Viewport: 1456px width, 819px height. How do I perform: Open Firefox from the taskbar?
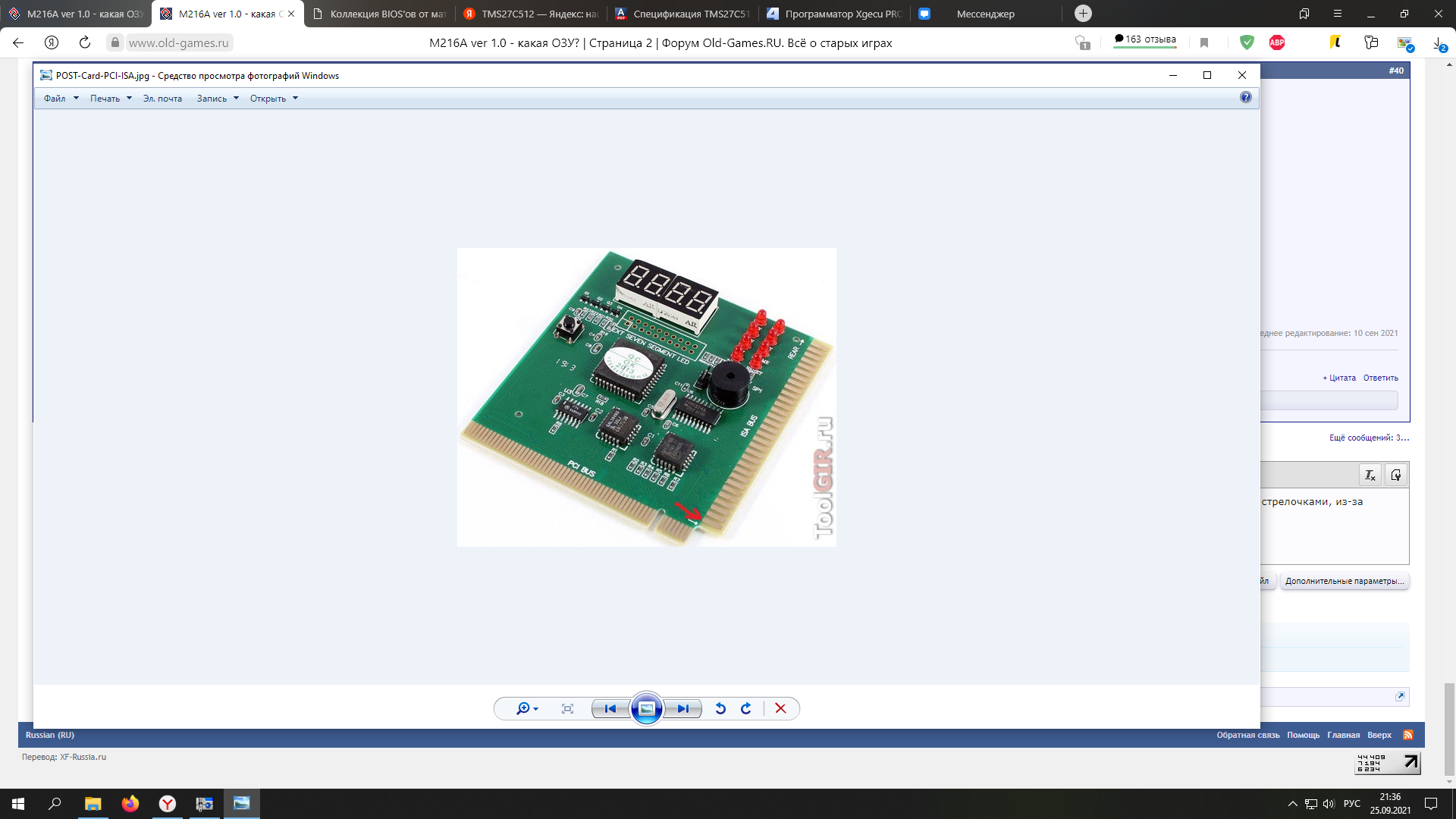coord(130,803)
